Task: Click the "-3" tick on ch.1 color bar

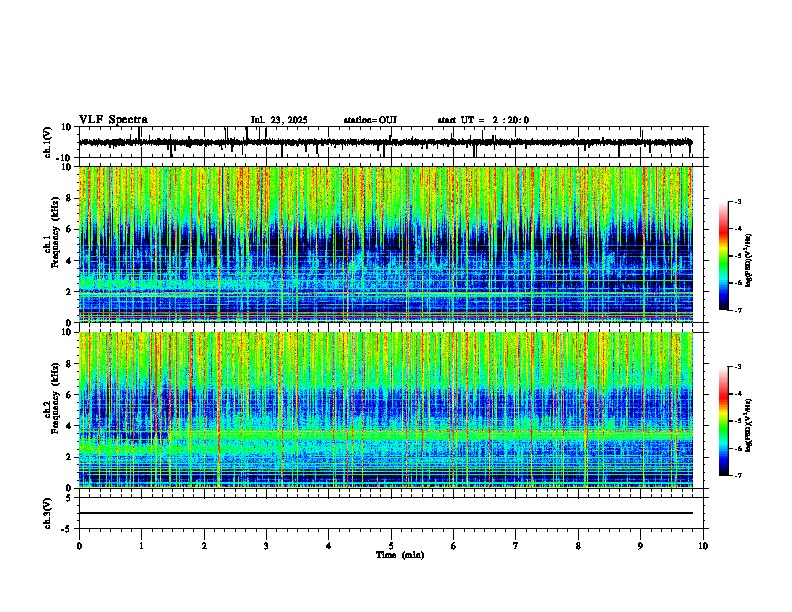Action: click(x=738, y=201)
